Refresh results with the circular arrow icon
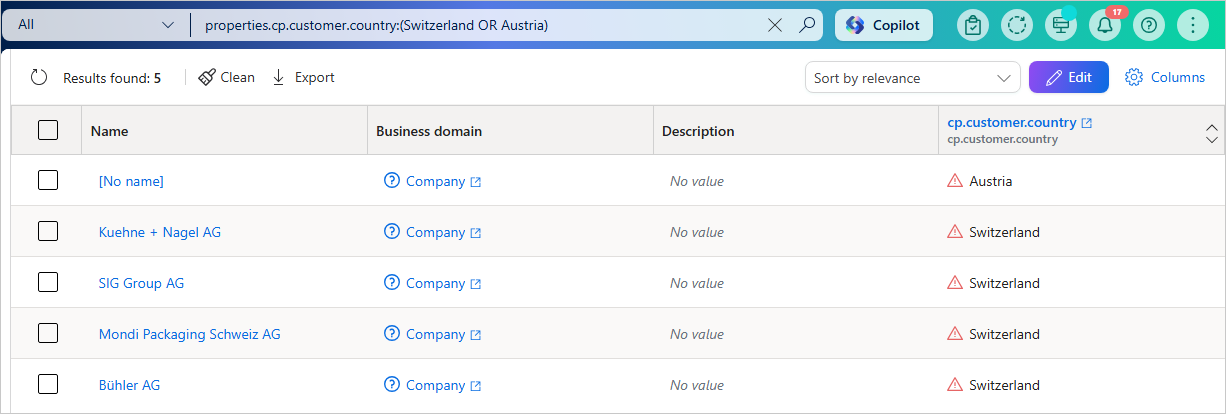This screenshot has width=1226, height=414. pos(39,78)
